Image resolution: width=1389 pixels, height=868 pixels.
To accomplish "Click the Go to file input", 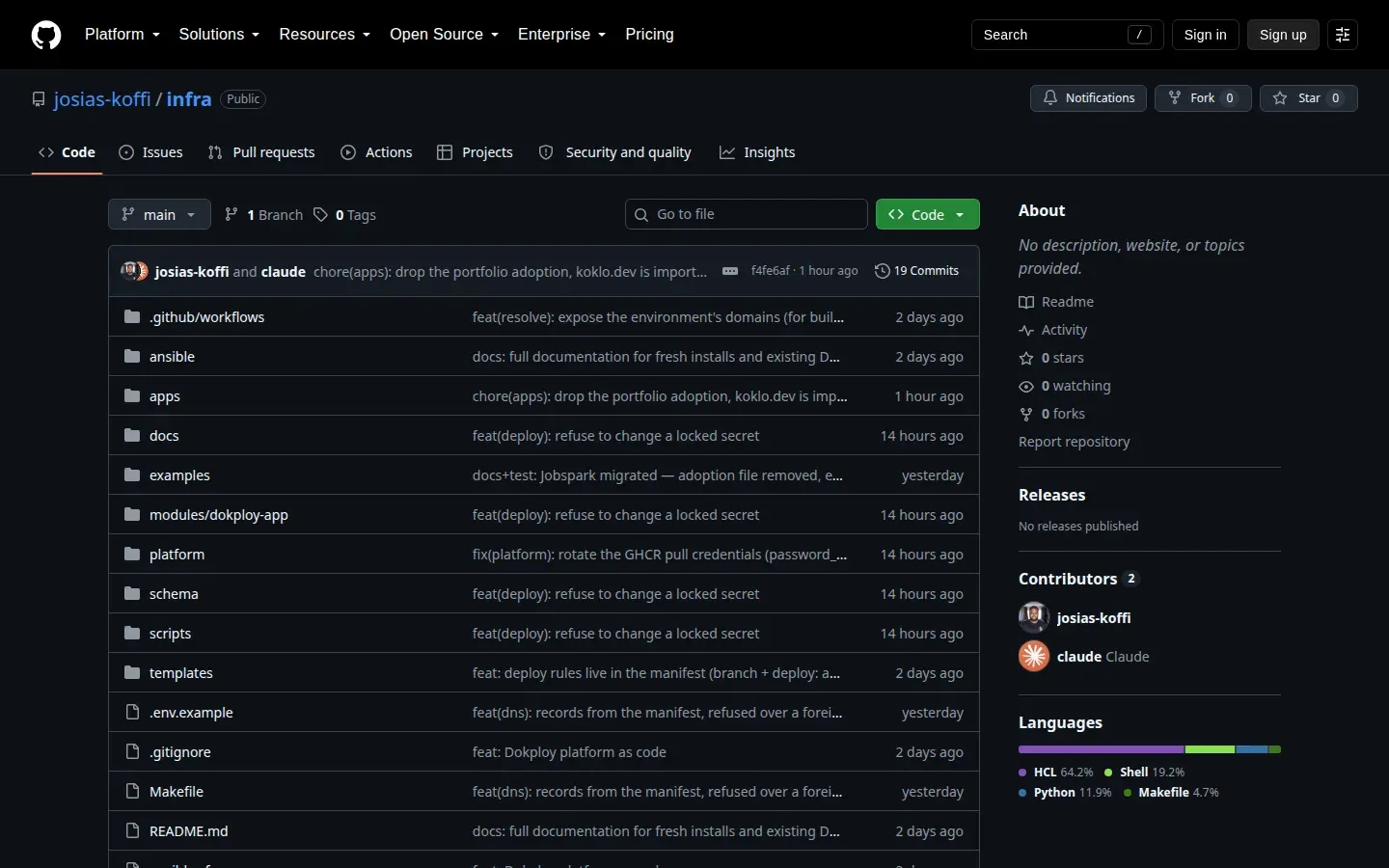I will [747, 214].
